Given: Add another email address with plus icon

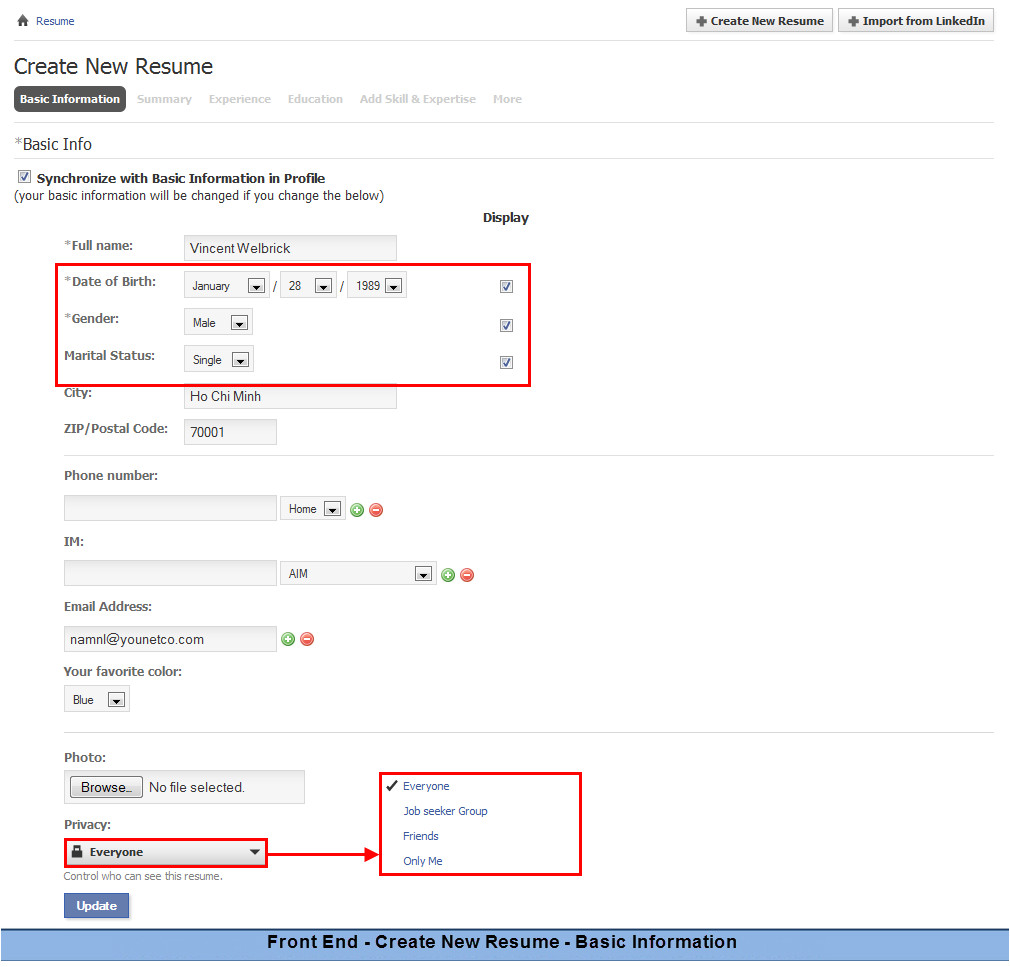Looking at the screenshot, I should coord(288,639).
